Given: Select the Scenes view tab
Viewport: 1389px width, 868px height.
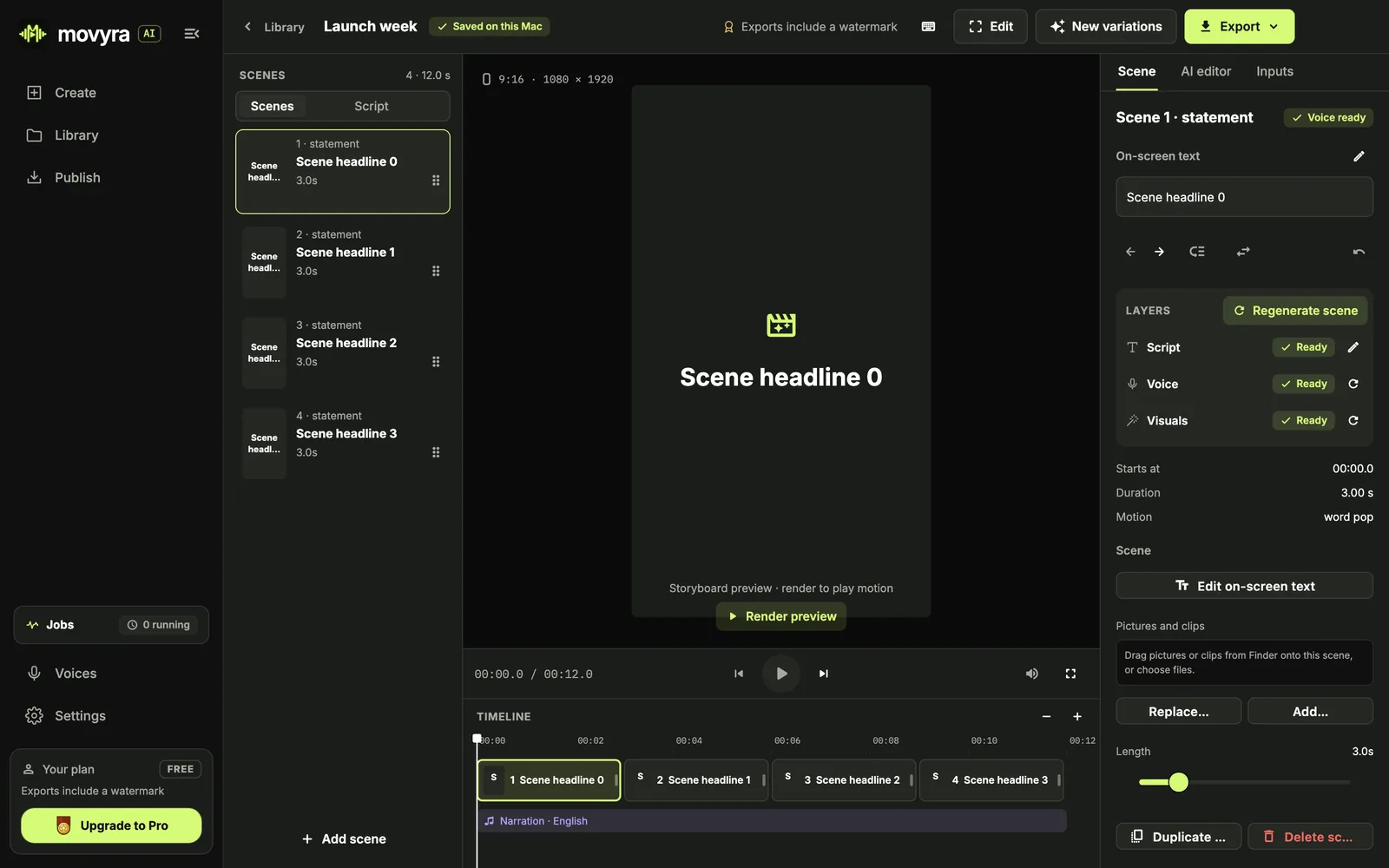Looking at the screenshot, I should (273, 106).
